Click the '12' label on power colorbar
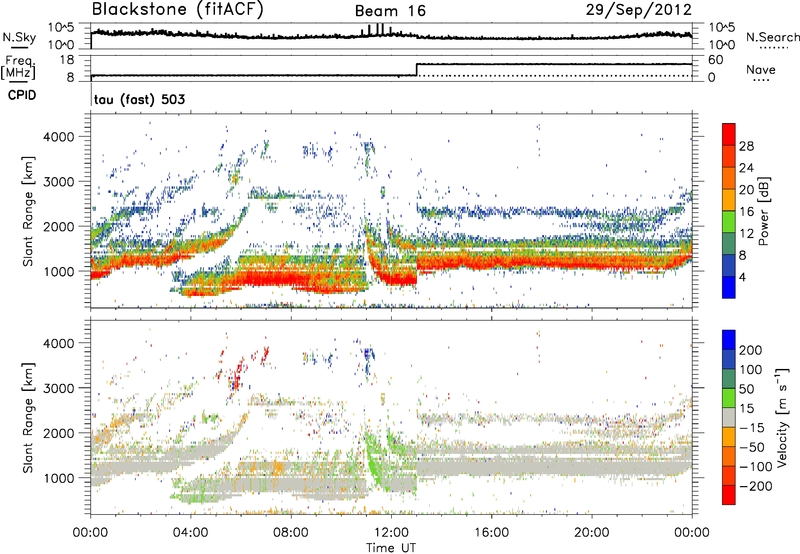 [x=746, y=234]
